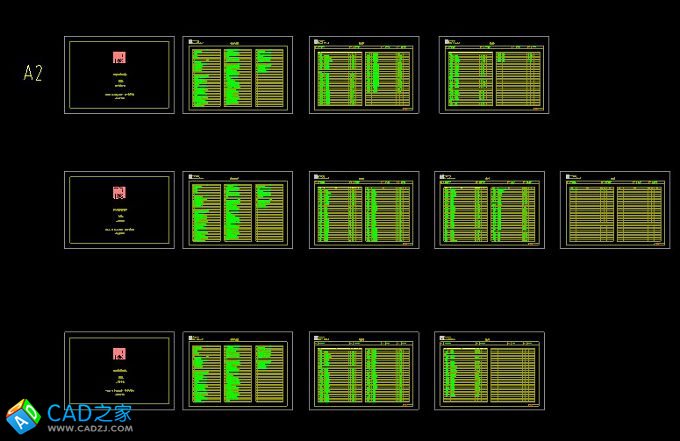Click the second sheet in the middle row
This screenshot has width=680, height=441.
click(x=238, y=209)
